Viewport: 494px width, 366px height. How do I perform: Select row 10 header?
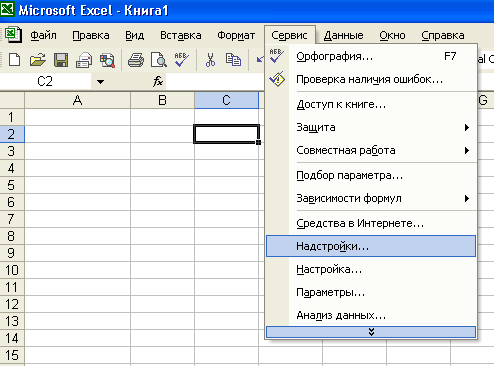pos(12,270)
